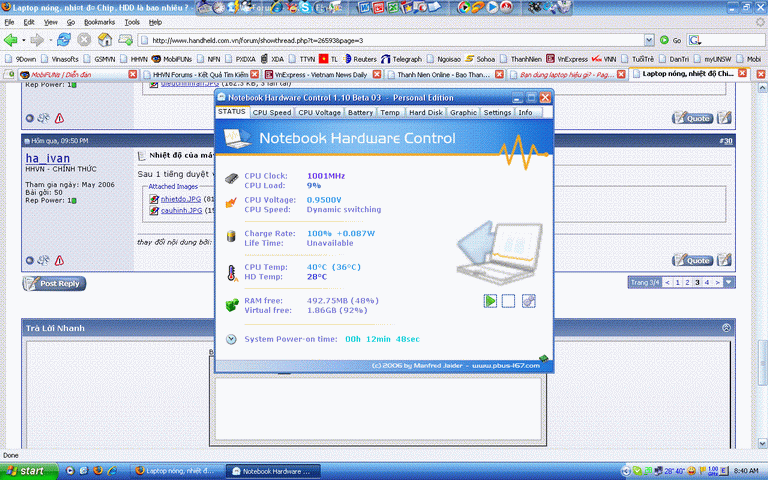Click the green RAM icon beside RAM free
Viewport: 768px width, 480px height.
pos(231,304)
